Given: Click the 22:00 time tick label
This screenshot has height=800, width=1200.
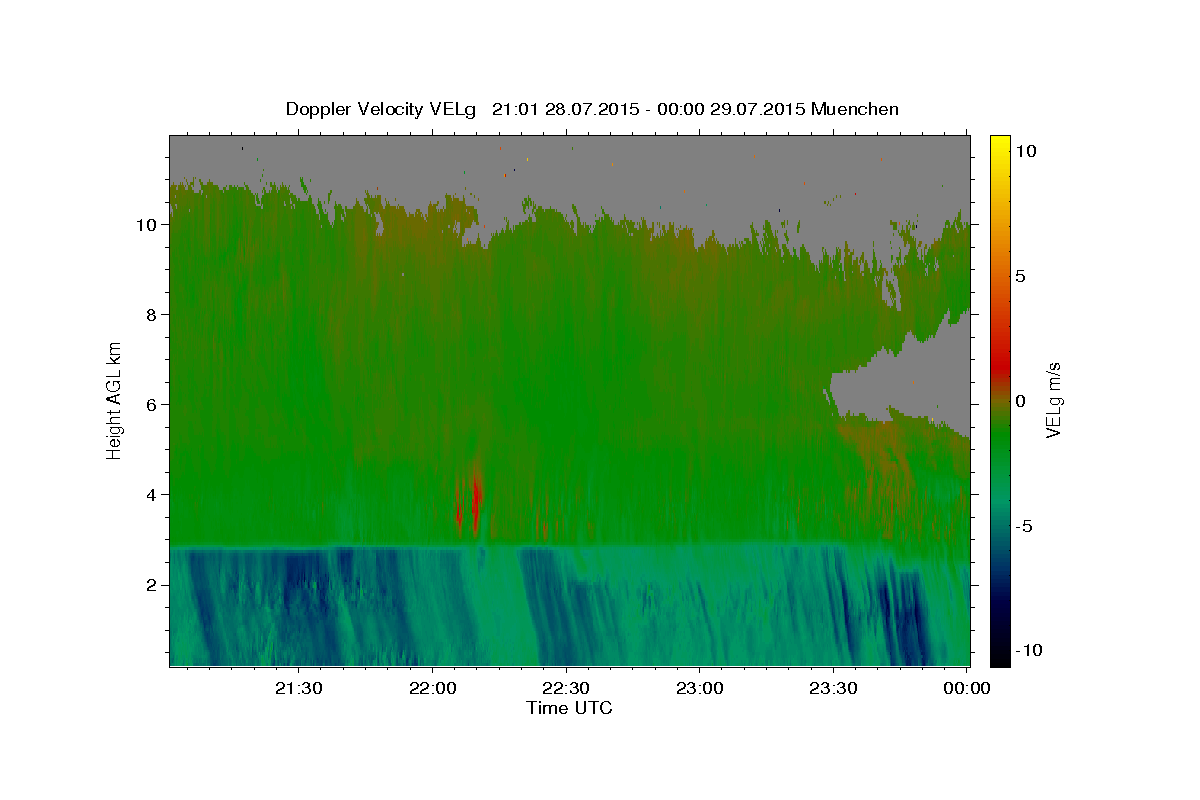Looking at the screenshot, I should [x=433, y=688].
